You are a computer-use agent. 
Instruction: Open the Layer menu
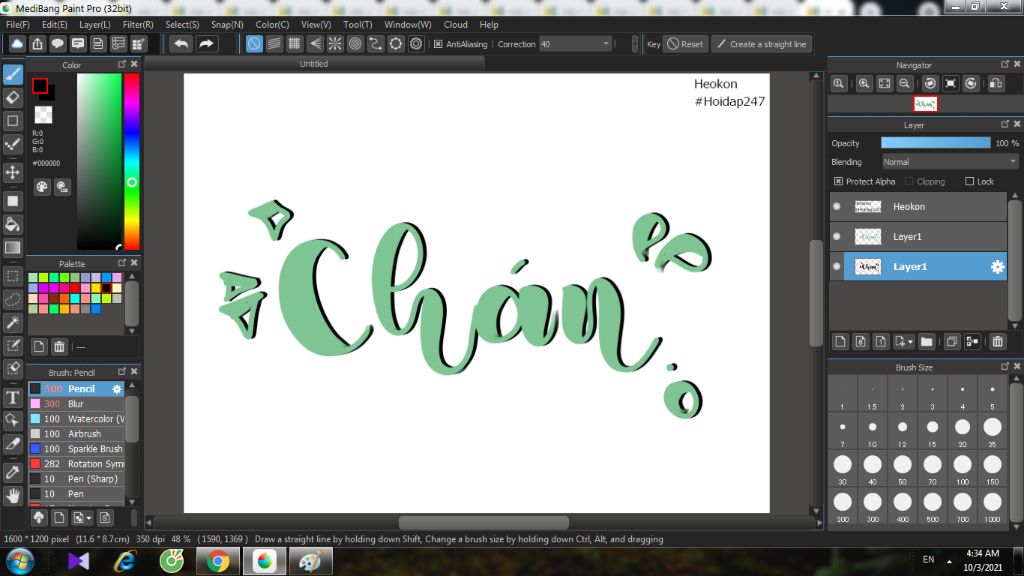click(95, 24)
